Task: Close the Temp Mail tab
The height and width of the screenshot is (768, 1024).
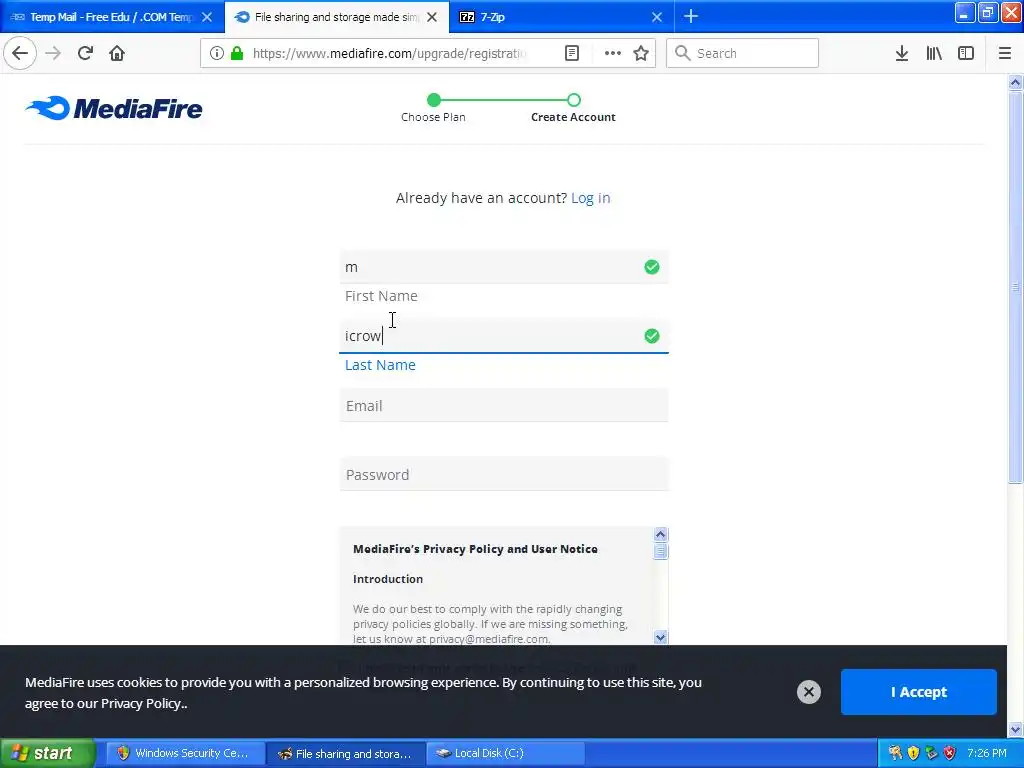Action: pos(207,17)
